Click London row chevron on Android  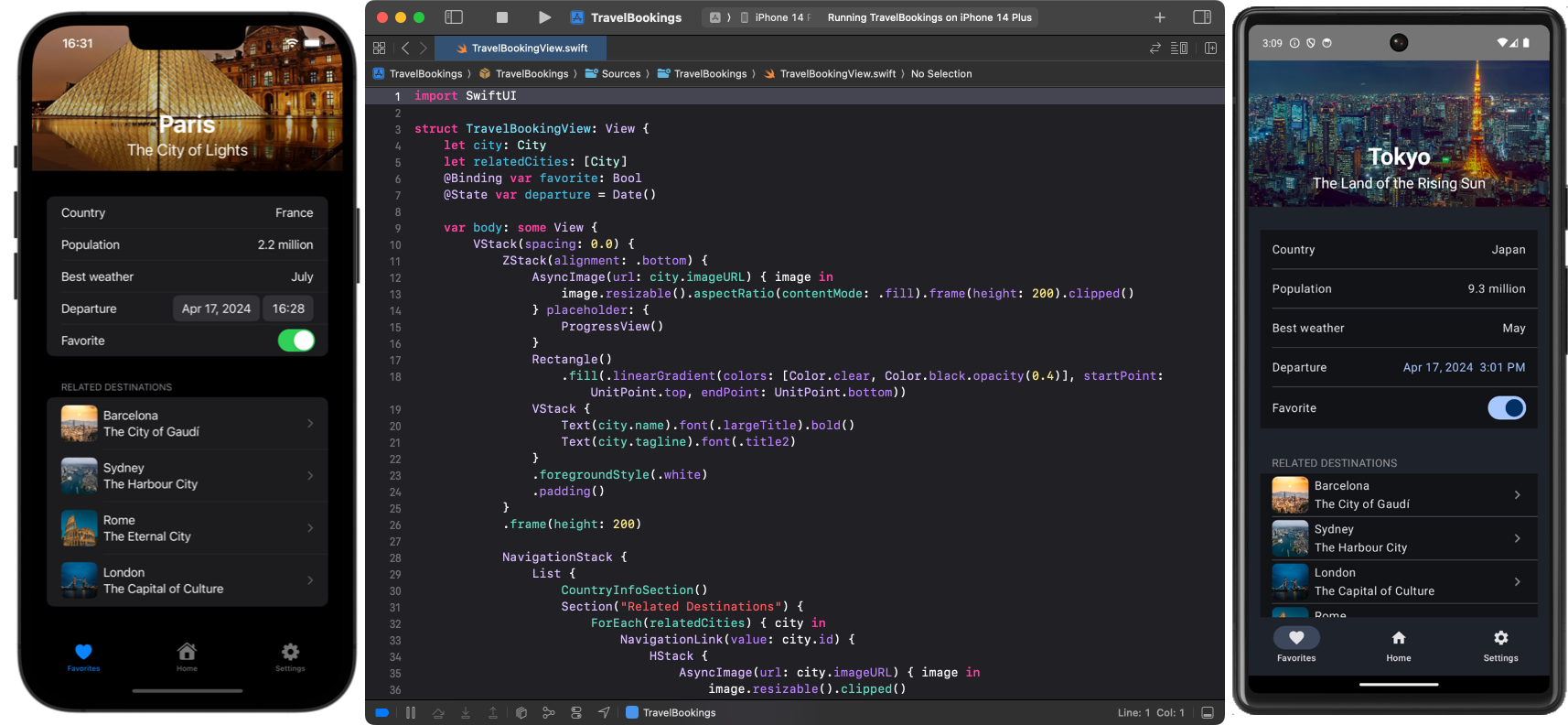pyautogui.click(x=1517, y=581)
